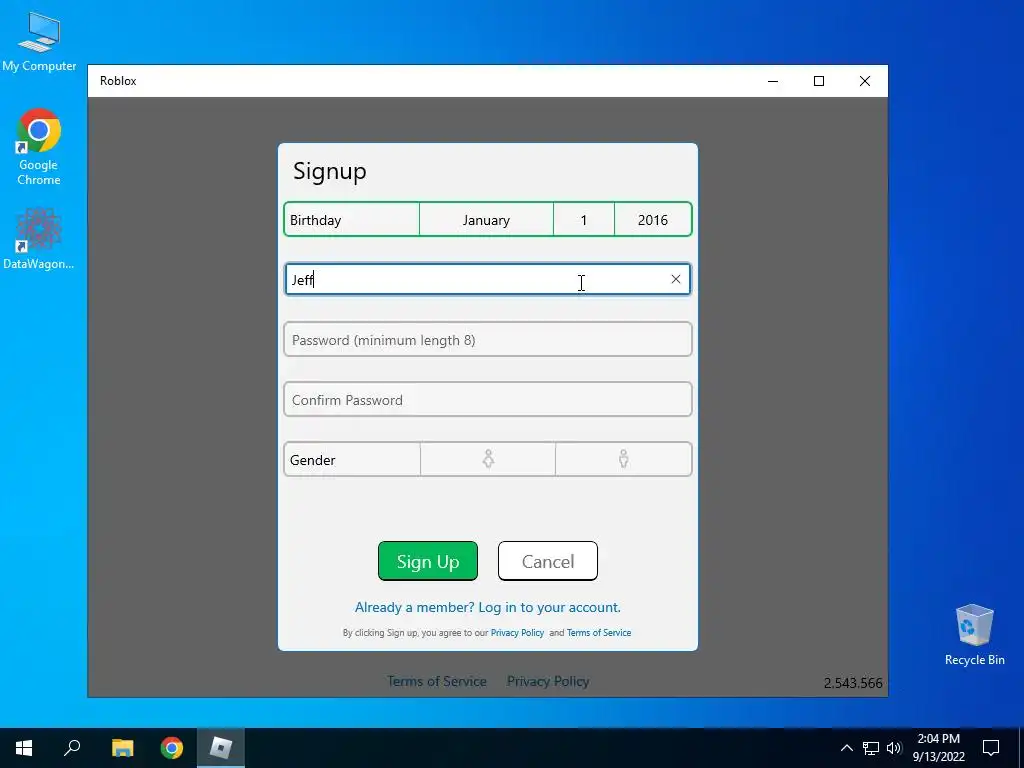The height and width of the screenshot is (768, 1024).
Task: Open the birthday month dropdown showing January
Action: 486,220
